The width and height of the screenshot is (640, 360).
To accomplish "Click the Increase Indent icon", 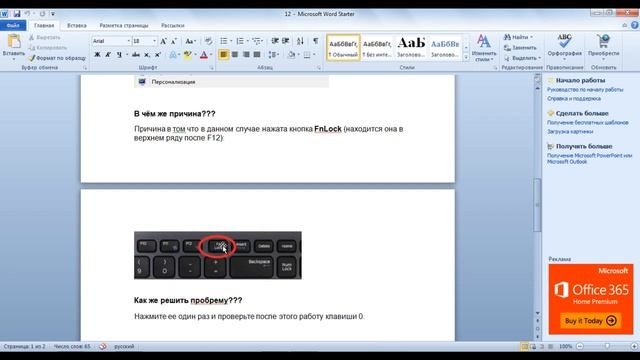I will pos(286,41).
